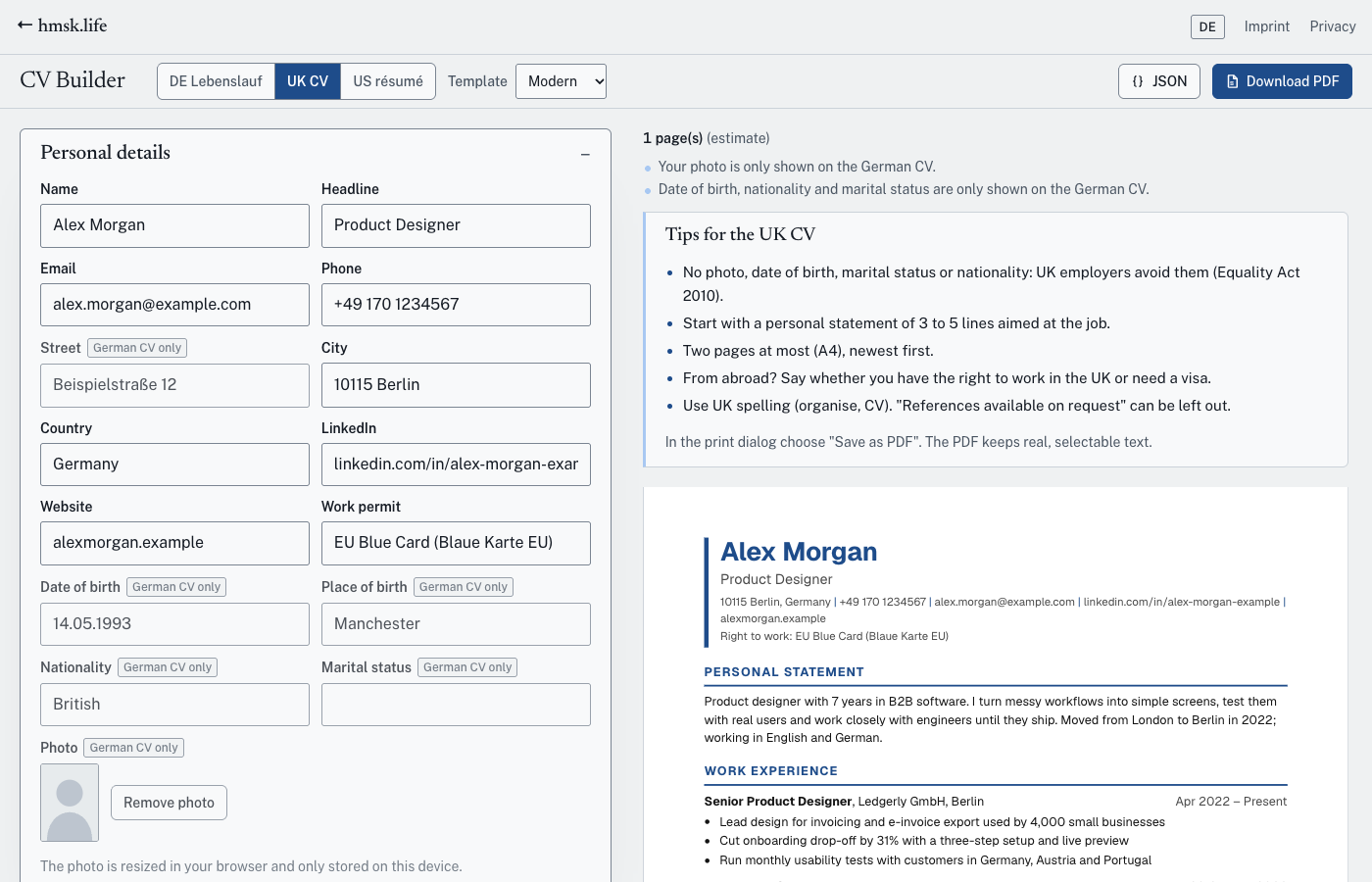Viewport: 1372px width, 882px height.
Task: Click the 'Apr 2022 – Present' date text
Action: click(x=1231, y=802)
